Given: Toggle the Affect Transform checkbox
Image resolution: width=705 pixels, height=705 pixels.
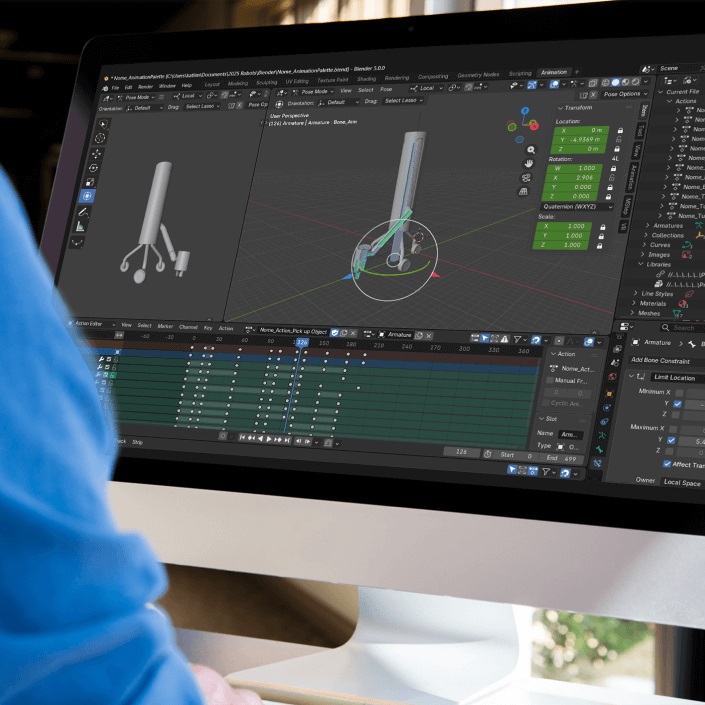Looking at the screenshot, I should pyautogui.click(x=667, y=463).
